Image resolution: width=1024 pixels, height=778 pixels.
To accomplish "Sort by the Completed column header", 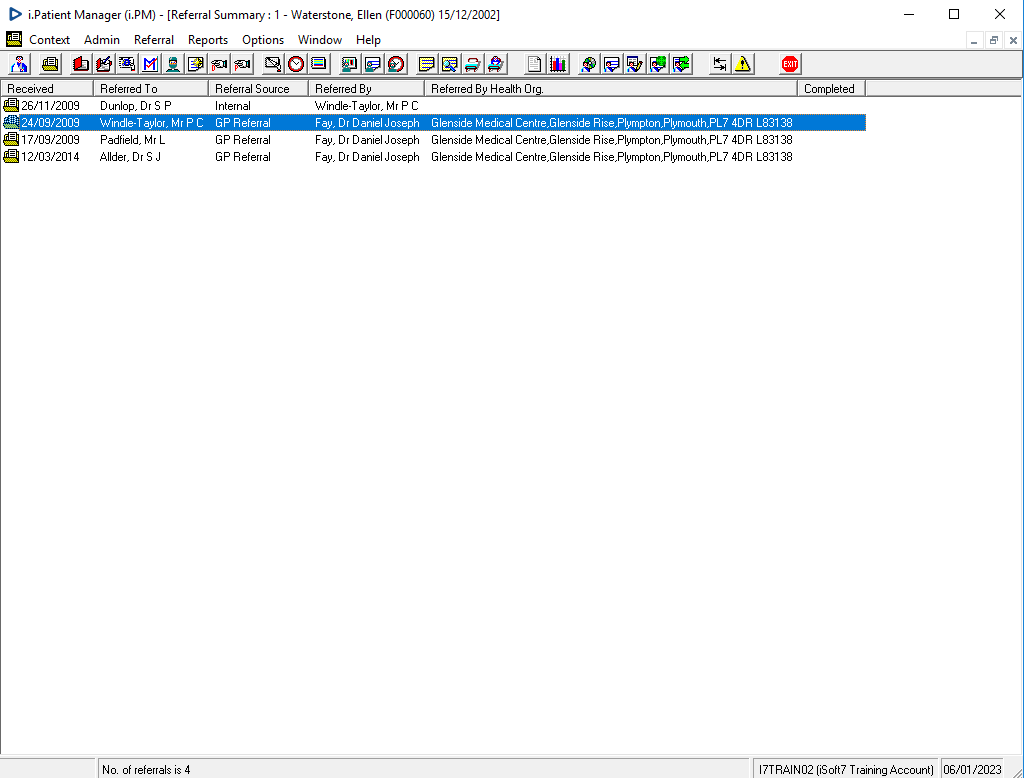I will (x=831, y=88).
